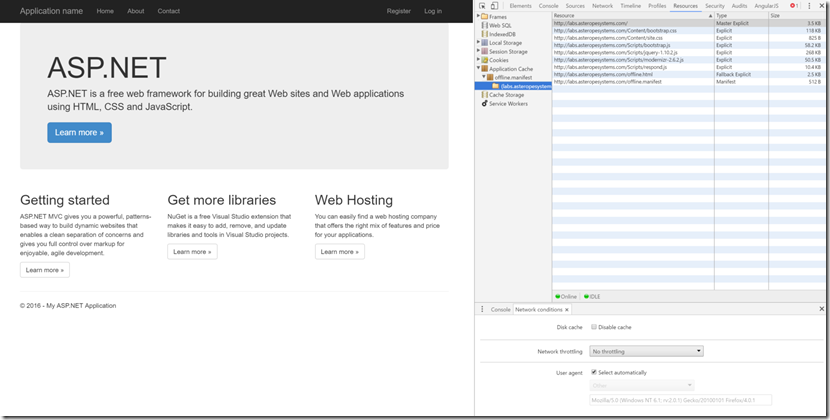Screen dimensions: 830x420
Task: Select the Web SQL database icon
Action: [484, 25]
